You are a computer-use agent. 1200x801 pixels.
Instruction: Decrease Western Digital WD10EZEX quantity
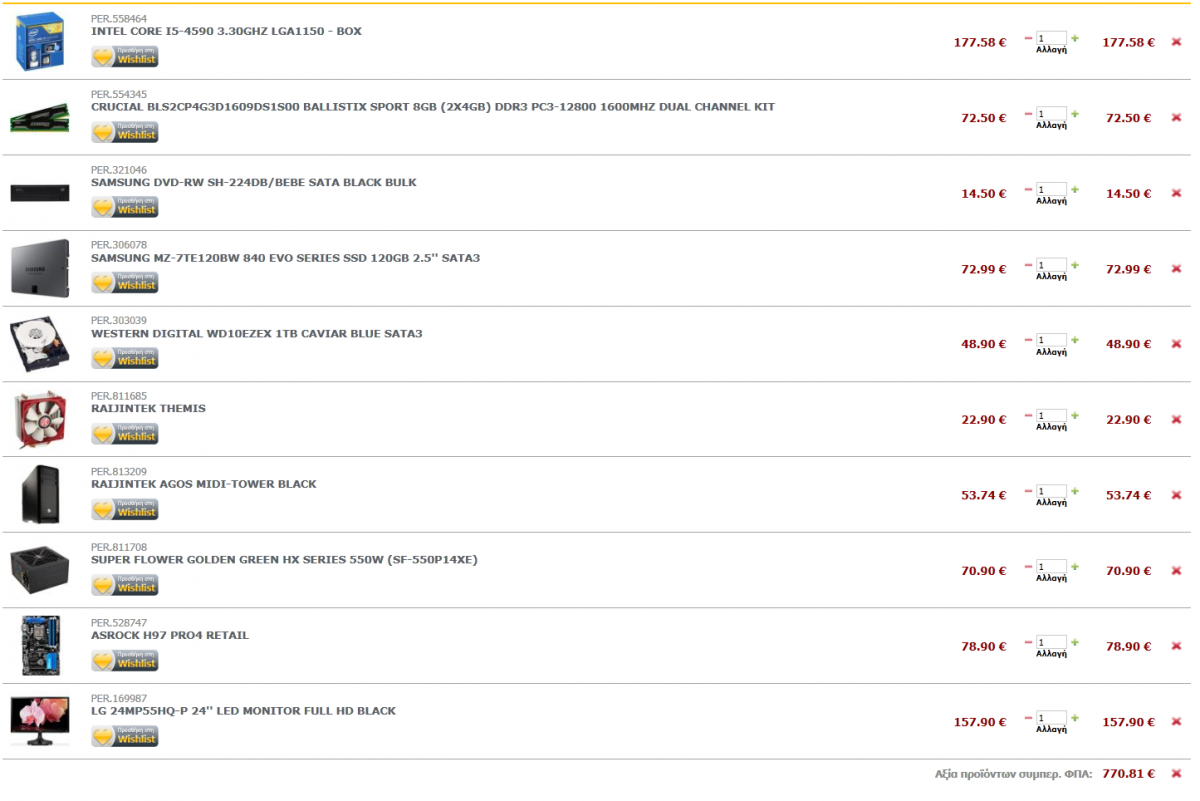coord(1028,340)
